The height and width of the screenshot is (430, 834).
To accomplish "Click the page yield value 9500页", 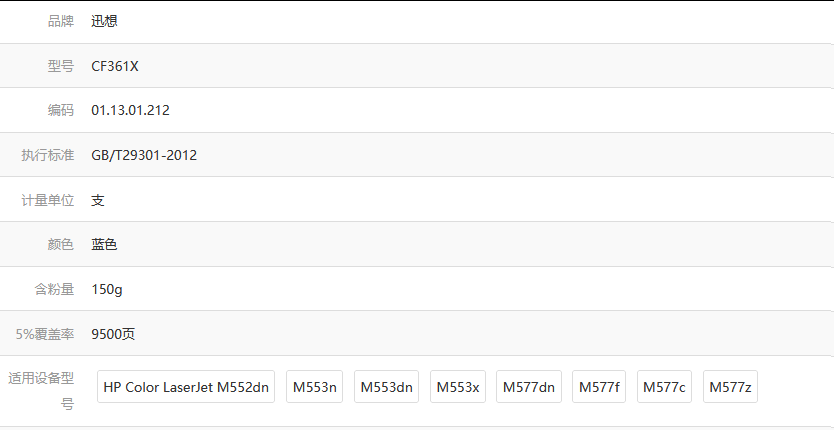I will tap(113, 334).
